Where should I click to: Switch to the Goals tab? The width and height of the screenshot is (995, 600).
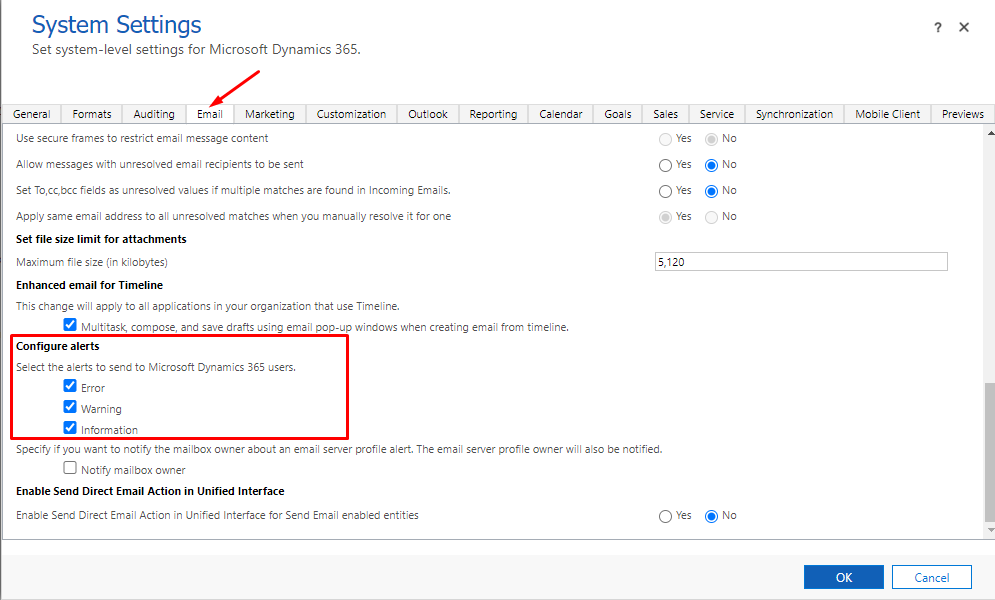617,113
